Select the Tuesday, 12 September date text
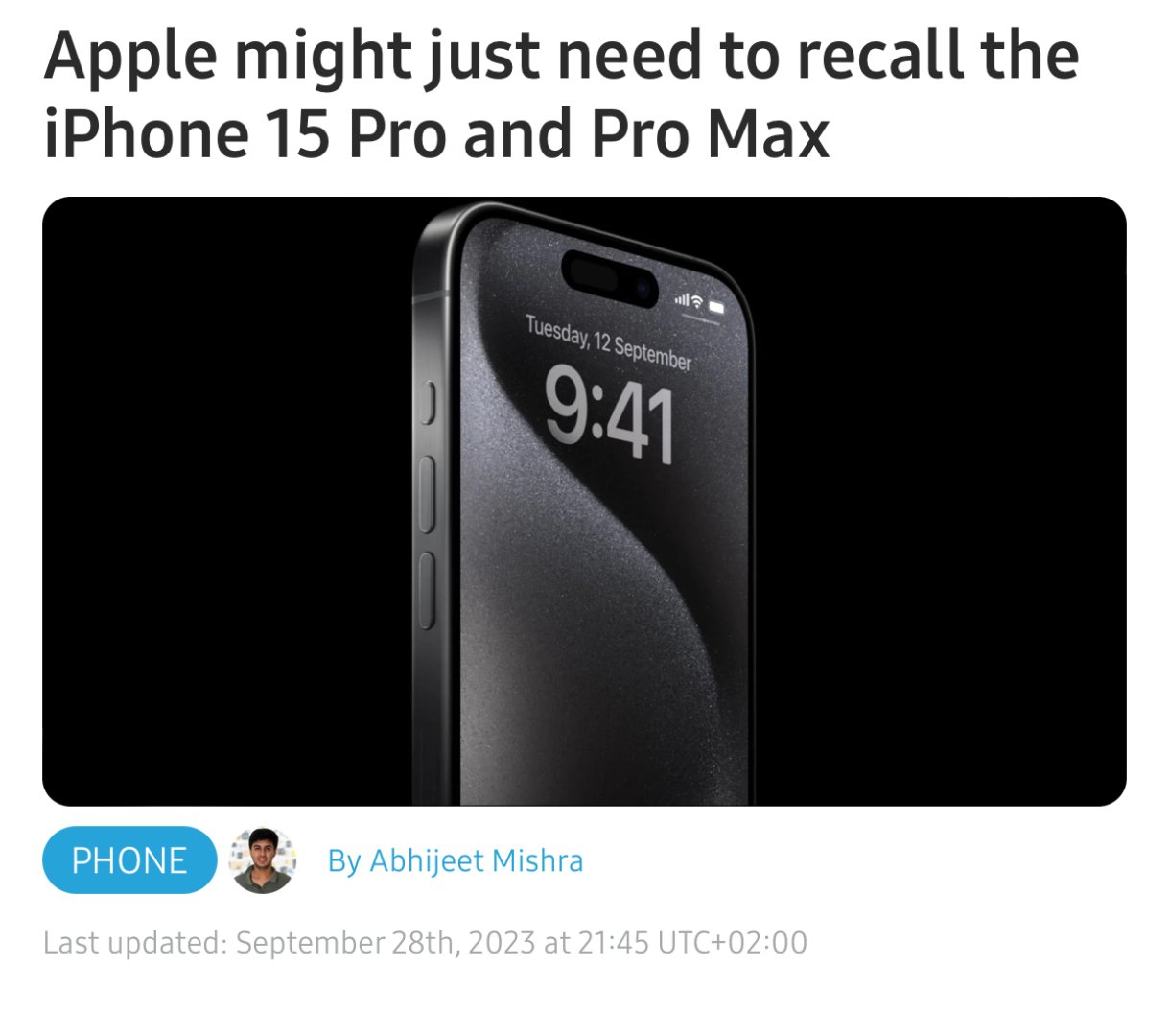Image resolution: width=1169 pixels, height=1036 pixels. 608,343
